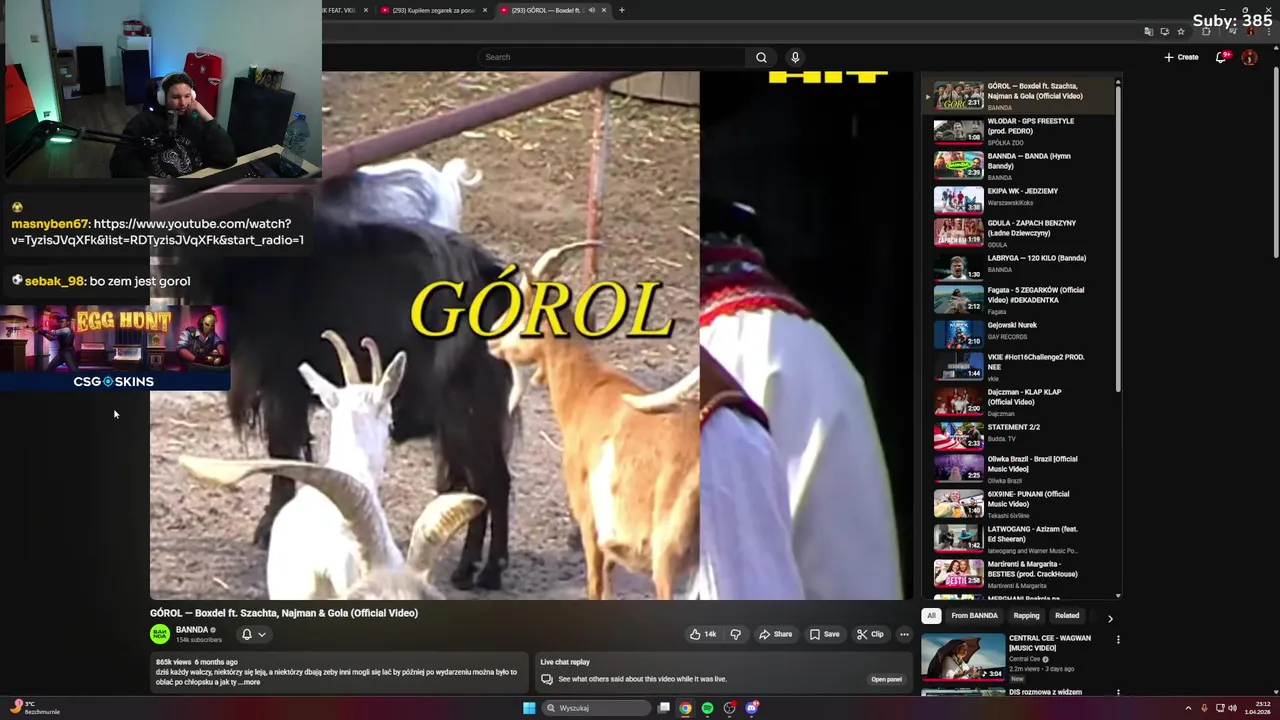This screenshot has height=720, width=1280.
Task: Click into the YouTube search field
Action: pyautogui.click(x=611, y=57)
